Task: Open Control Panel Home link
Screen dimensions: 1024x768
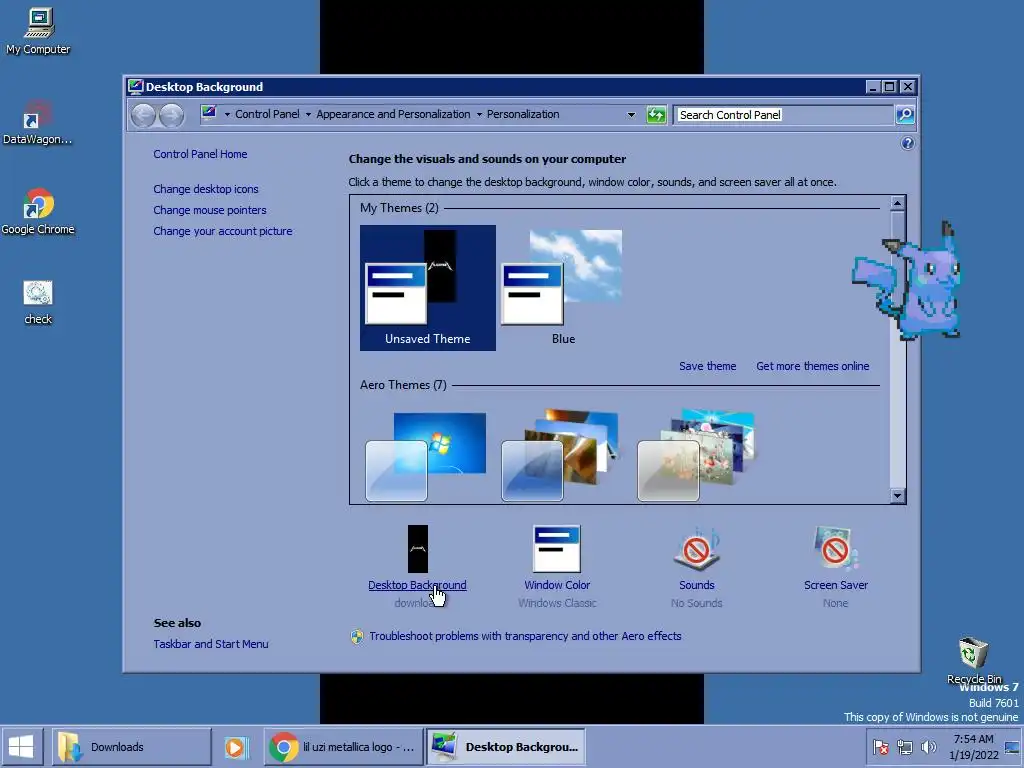Action: (x=200, y=154)
